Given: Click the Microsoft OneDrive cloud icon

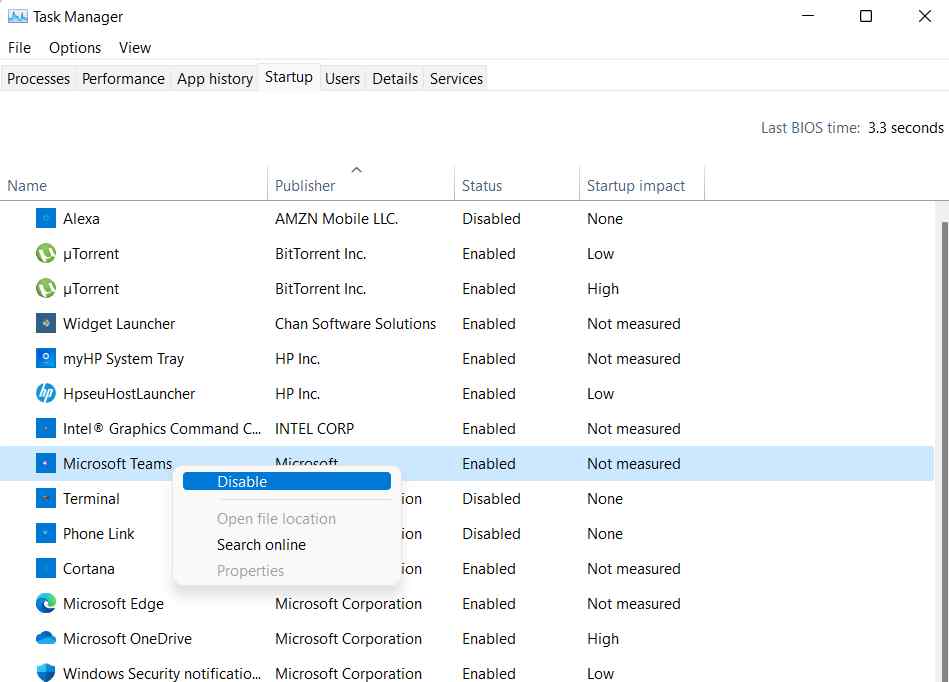Looking at the screenshot, I should coord(45,638).
